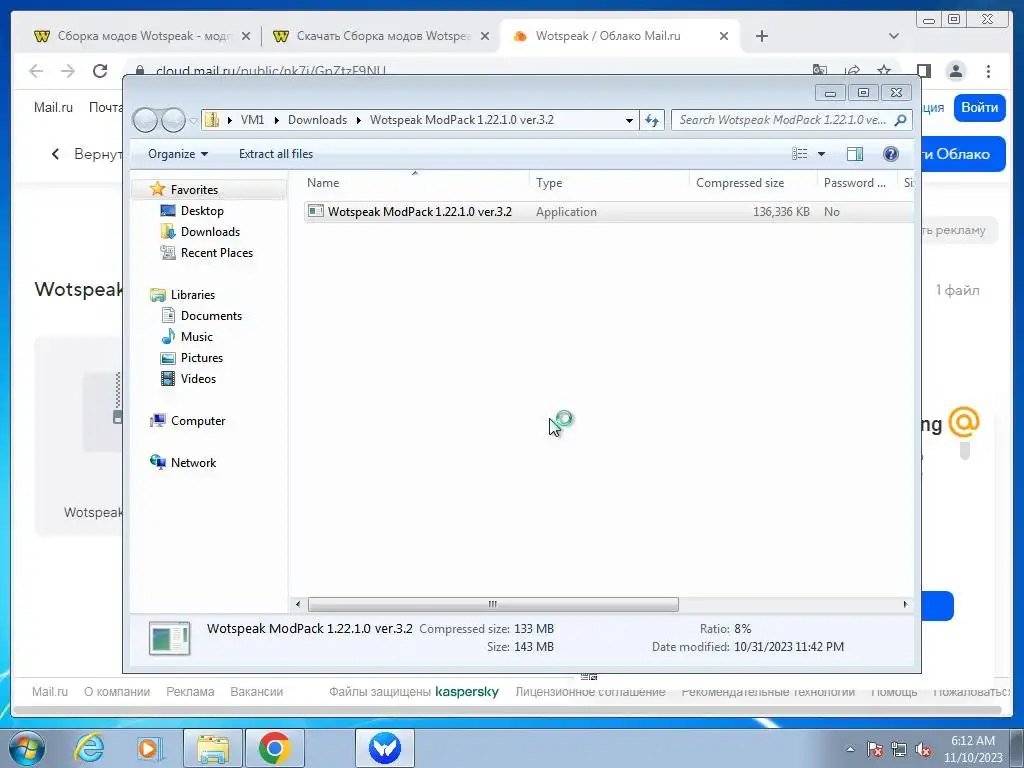Select Favorites in the navigation pane
Screen dimensions: 1024x768
coord(194,189)
